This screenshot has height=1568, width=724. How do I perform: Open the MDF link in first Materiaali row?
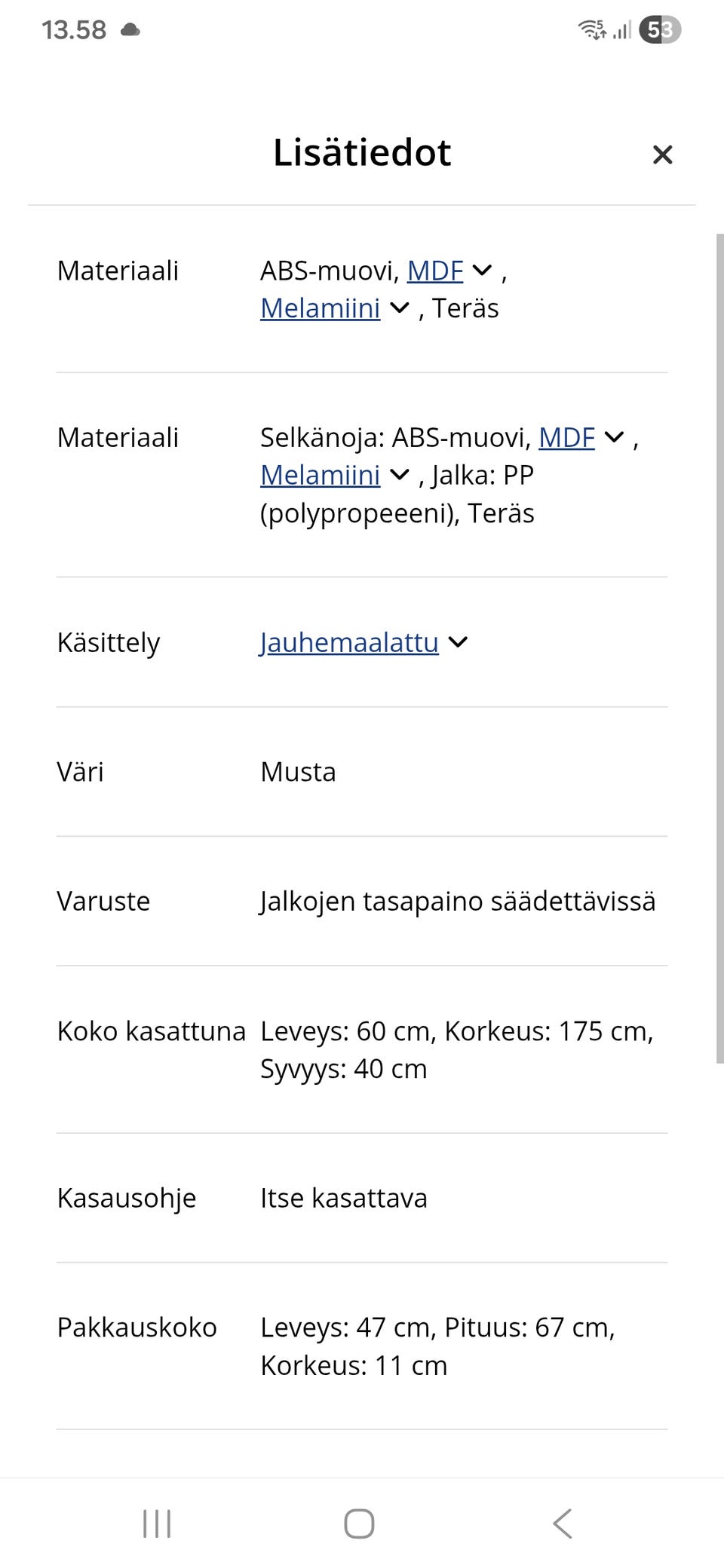pos(435,270)
